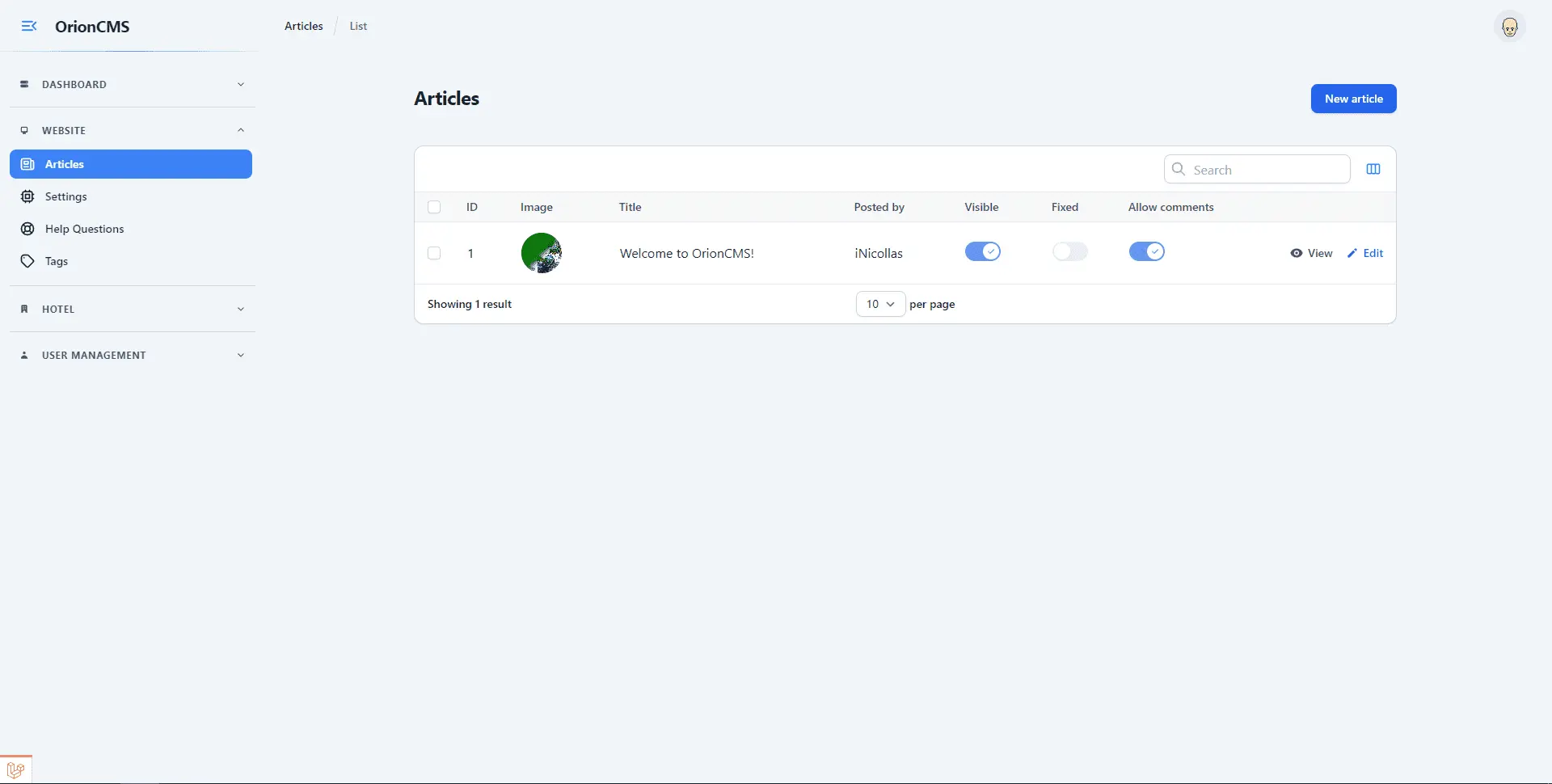Disable the Allow comments toggle
1552x784 pixels.
click(1147, 251)
